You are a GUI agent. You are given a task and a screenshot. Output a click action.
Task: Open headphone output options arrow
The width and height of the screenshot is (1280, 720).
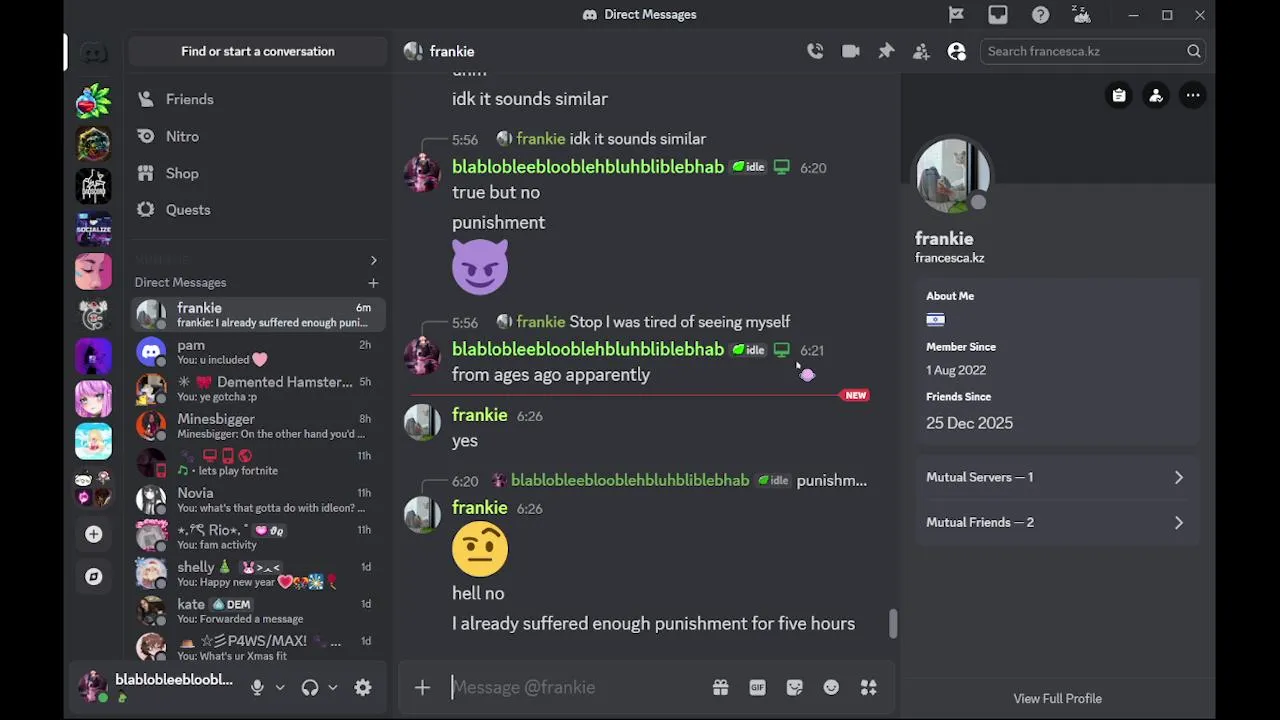[x=333, y=687]
